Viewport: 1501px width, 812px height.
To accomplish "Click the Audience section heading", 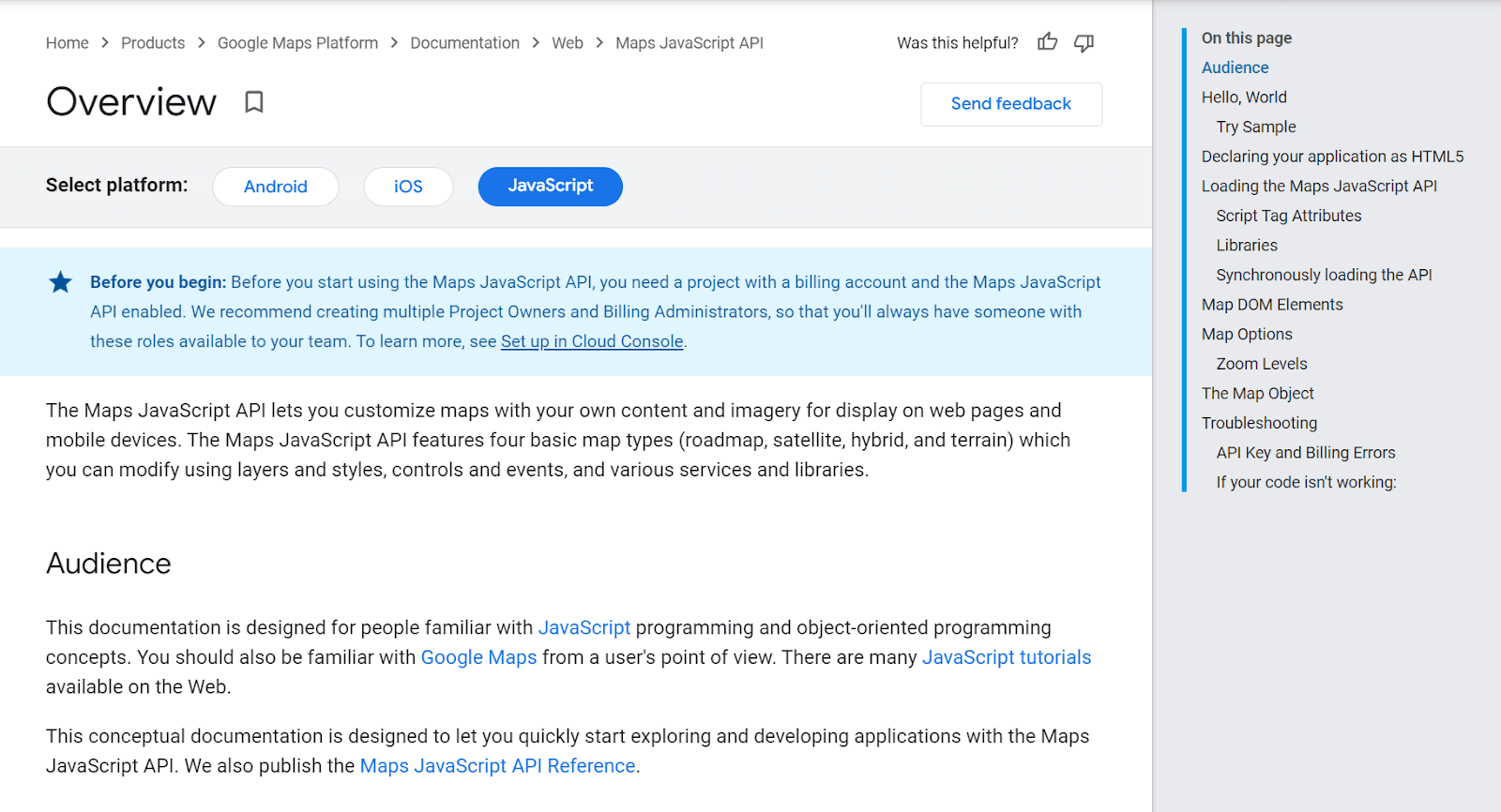I will tap(109, 564).
